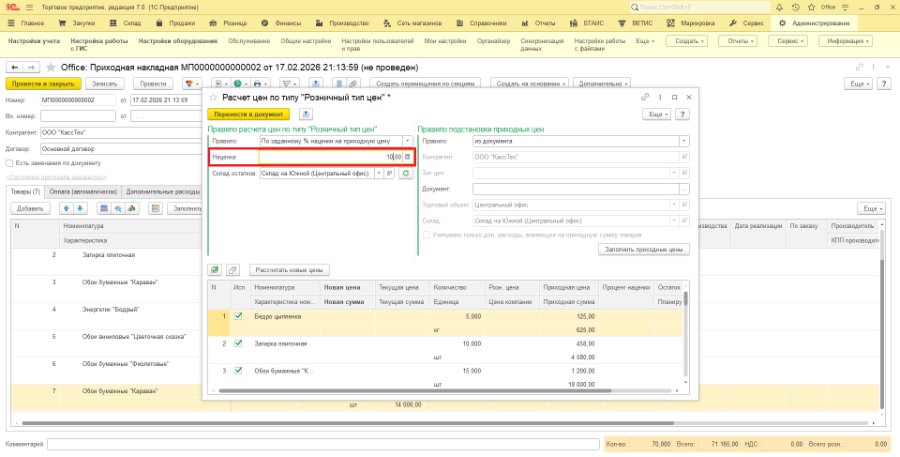Move row down with blue down arrow
The width and height of the screenshot is (900, 457).
pos(80,208)
